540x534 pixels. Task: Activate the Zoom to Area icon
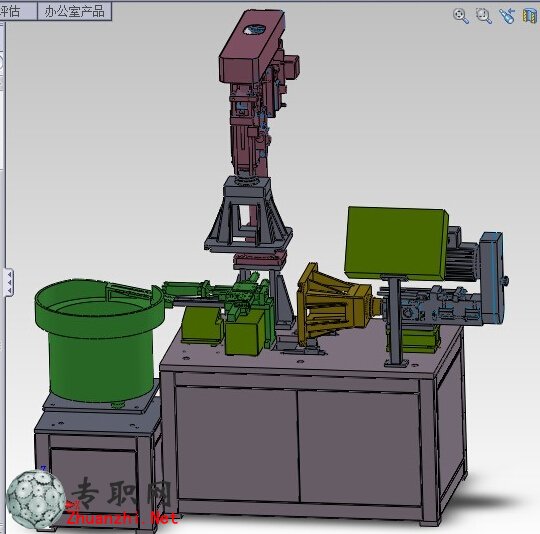tap(484, 15)
